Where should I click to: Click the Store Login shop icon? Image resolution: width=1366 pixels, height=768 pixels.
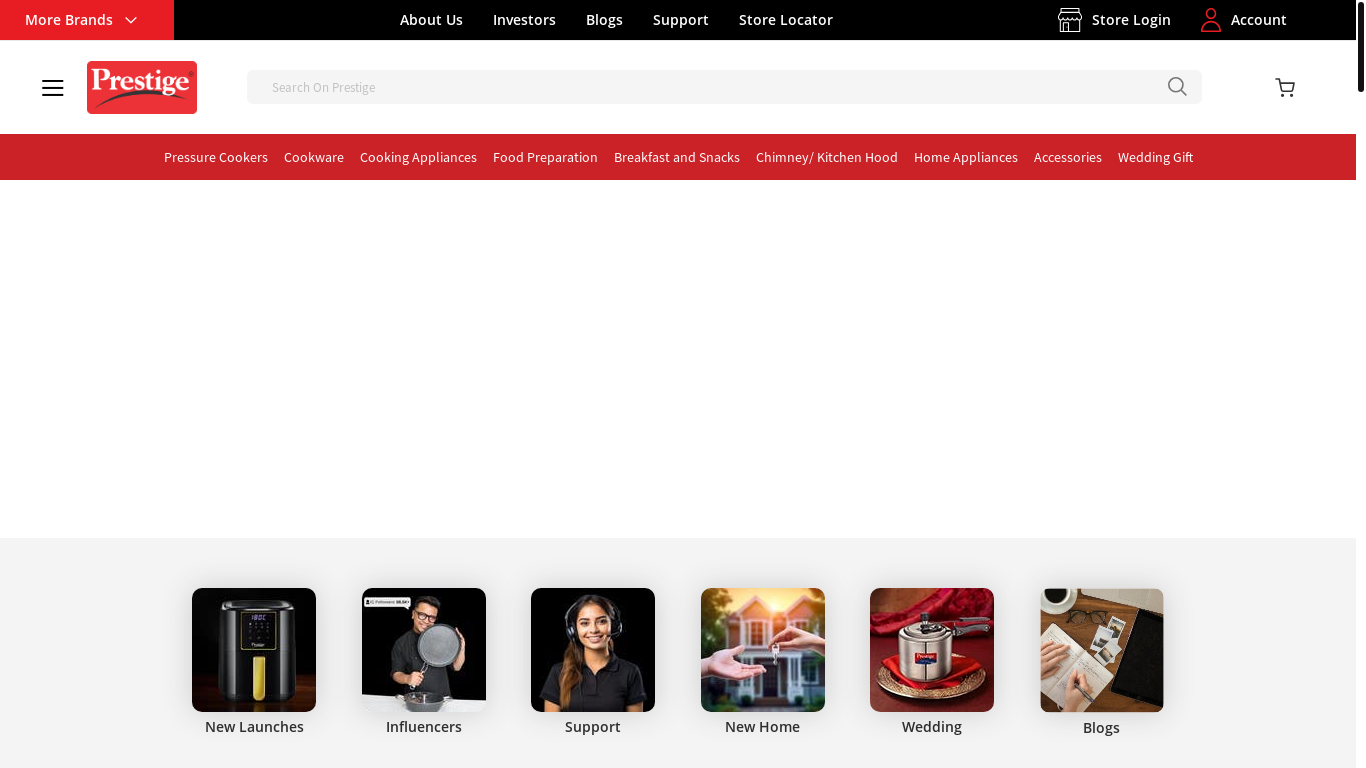coord(1070,20)
